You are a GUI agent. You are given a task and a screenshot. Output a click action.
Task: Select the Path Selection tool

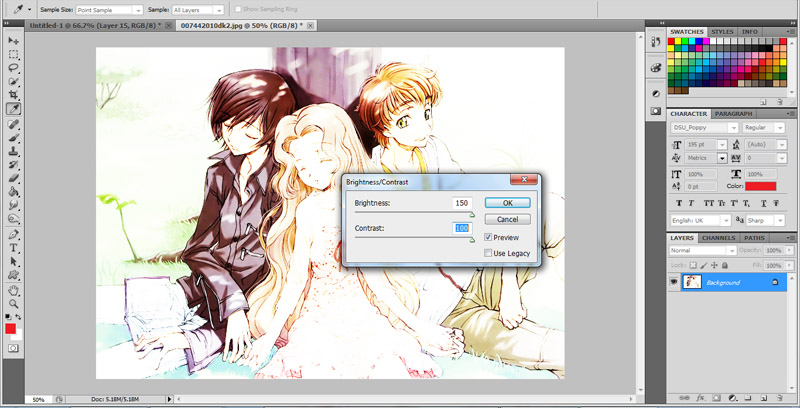click(13, 262)
